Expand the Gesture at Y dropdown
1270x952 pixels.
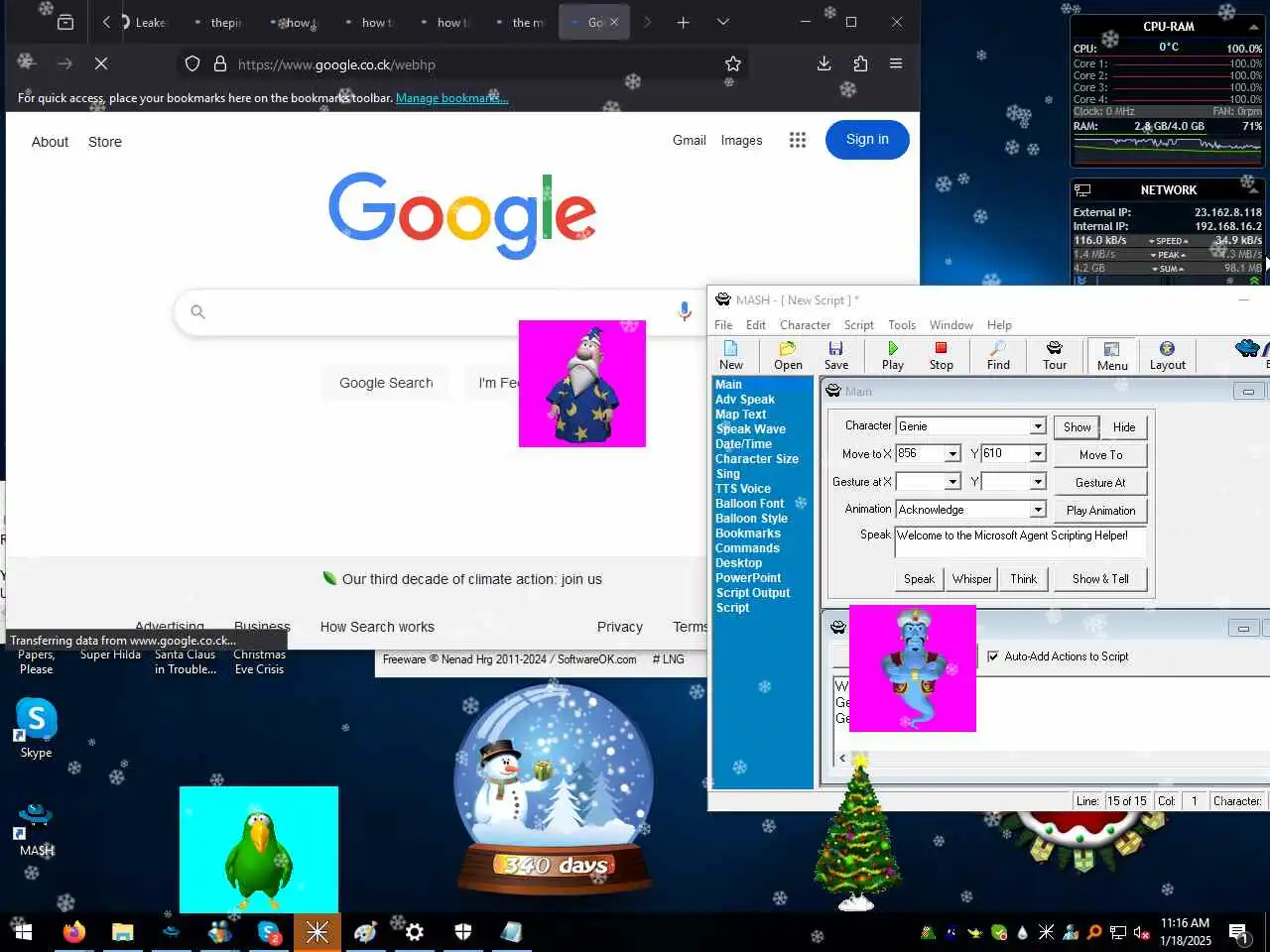(x=1038, y=482)
